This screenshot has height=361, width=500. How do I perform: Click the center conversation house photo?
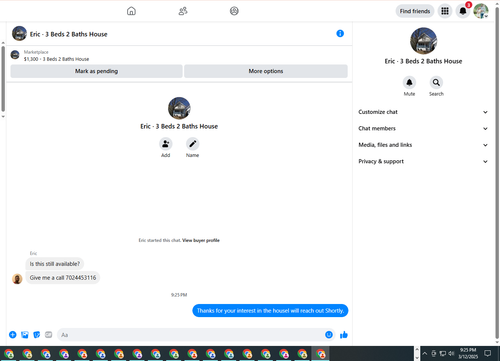pyautogui.click(x=179, y=108)
